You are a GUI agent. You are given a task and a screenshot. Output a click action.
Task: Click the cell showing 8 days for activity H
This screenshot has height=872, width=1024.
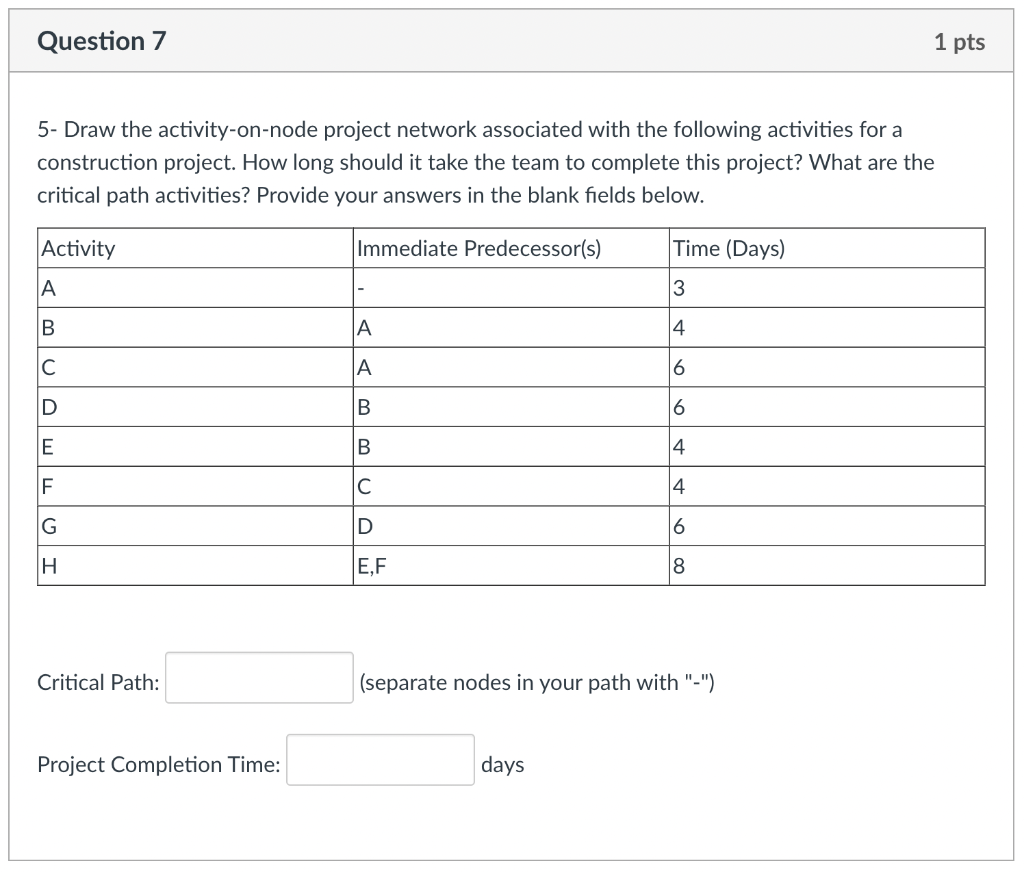pyautogui.click(x=678, y=565)
